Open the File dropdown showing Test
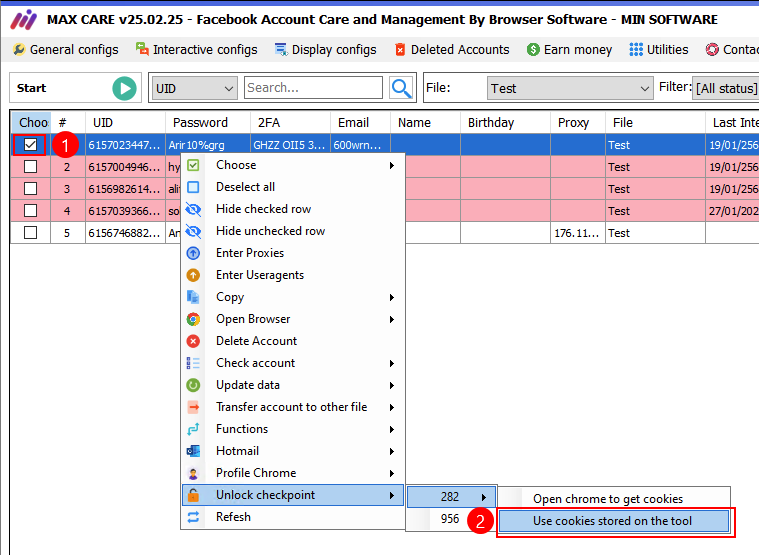This screenshot has width=759, height=555. click(x=570, y=89)
